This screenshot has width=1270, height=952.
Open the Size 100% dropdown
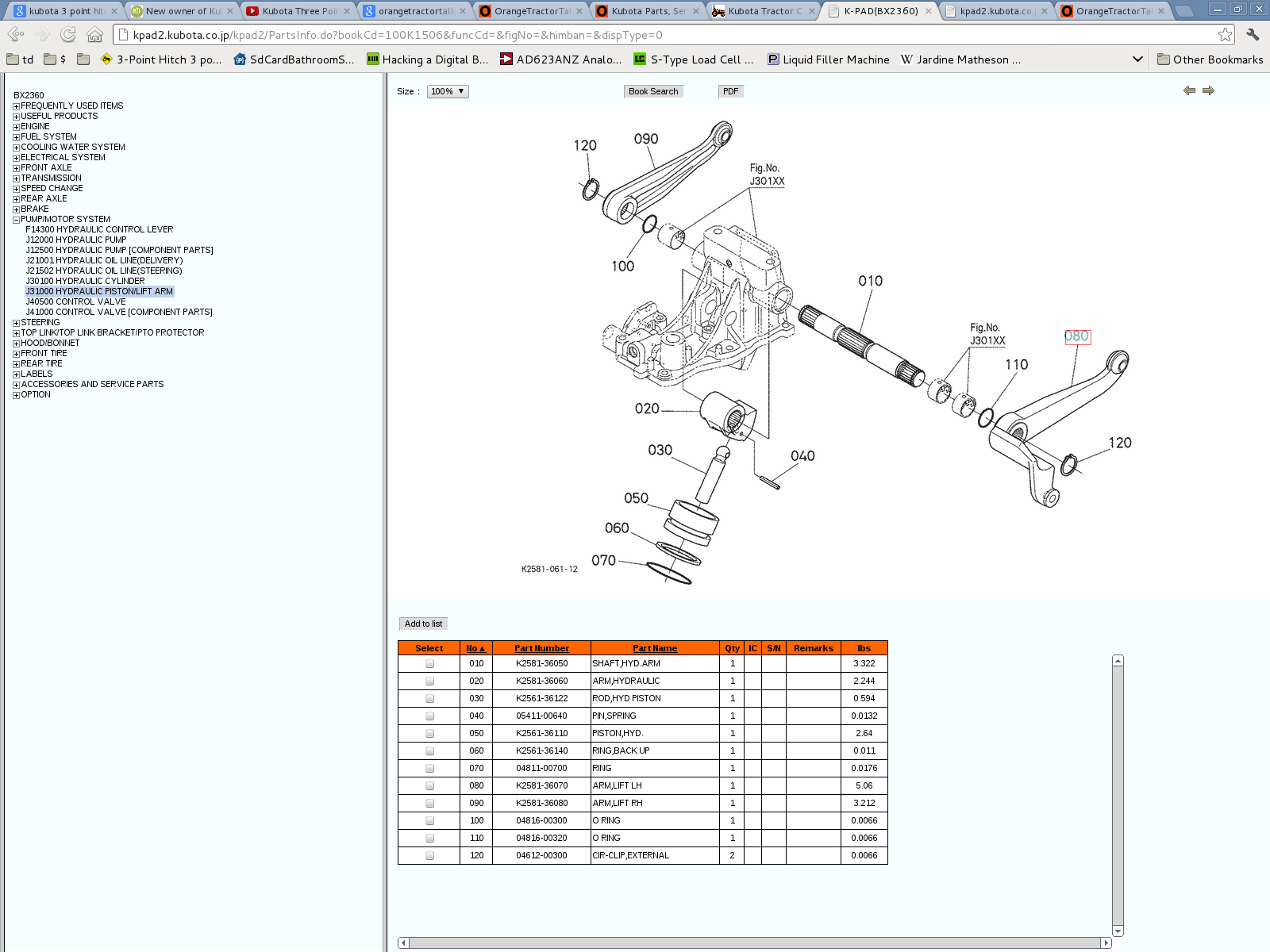tap(448, 91)
